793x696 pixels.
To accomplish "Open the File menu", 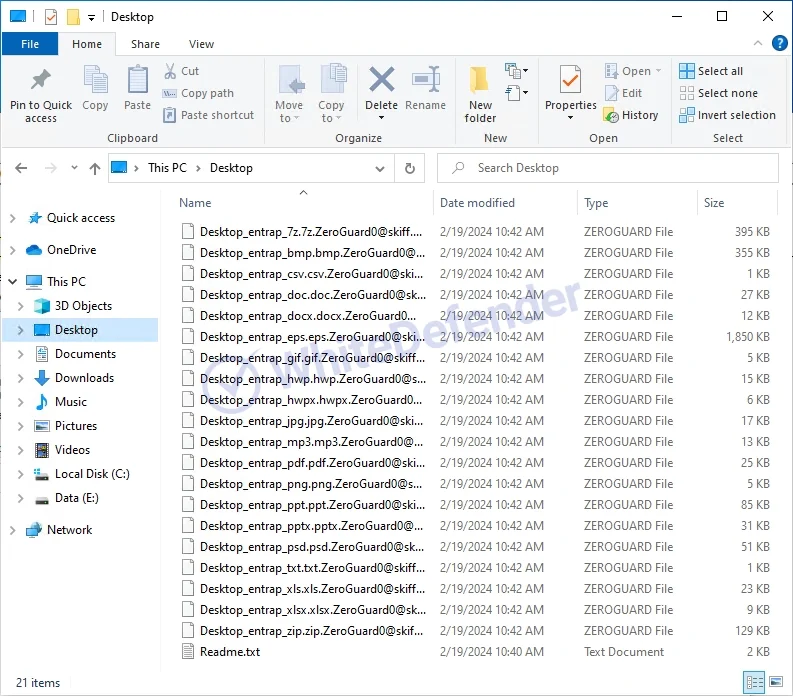I will tap(30, 44).
